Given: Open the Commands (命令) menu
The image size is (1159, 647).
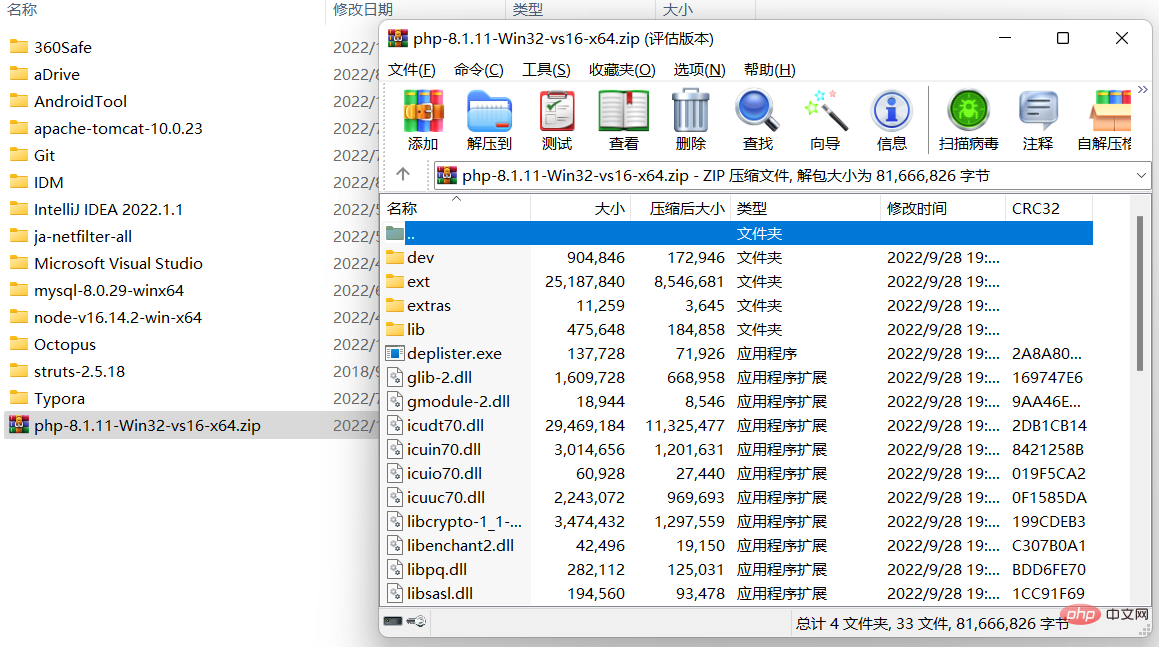Looking at the screenshot, I should point(478,70).
